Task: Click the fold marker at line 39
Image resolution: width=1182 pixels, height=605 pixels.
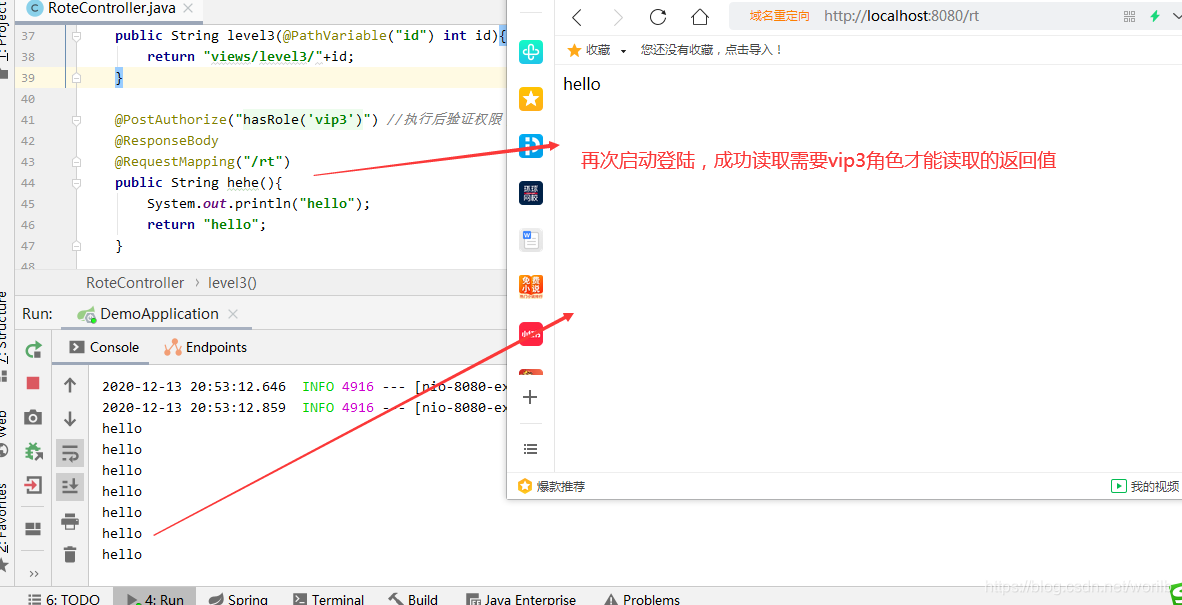Action: coord(76,78)
